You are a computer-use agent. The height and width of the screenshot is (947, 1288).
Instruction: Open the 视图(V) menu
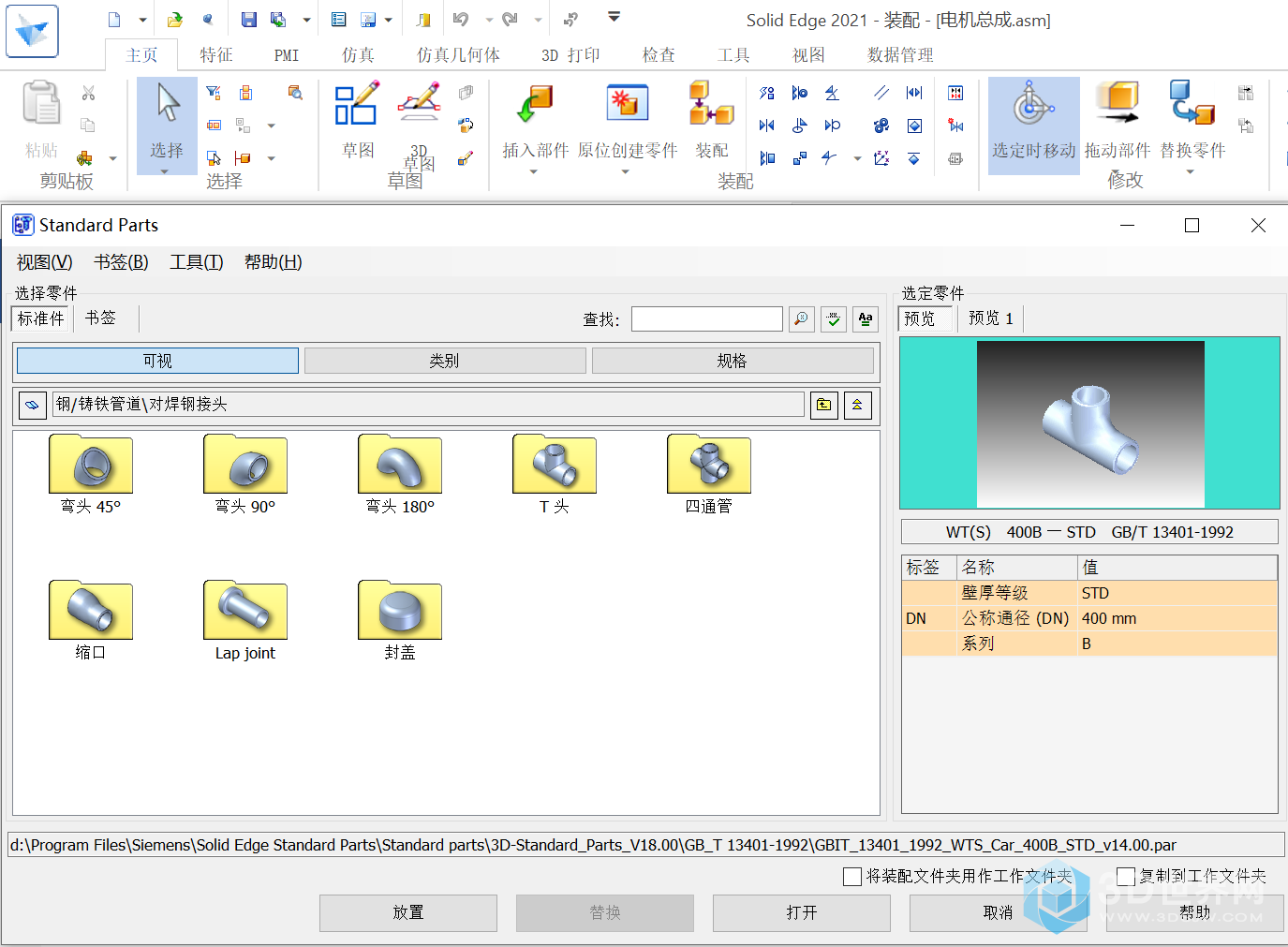click(44, 262)
